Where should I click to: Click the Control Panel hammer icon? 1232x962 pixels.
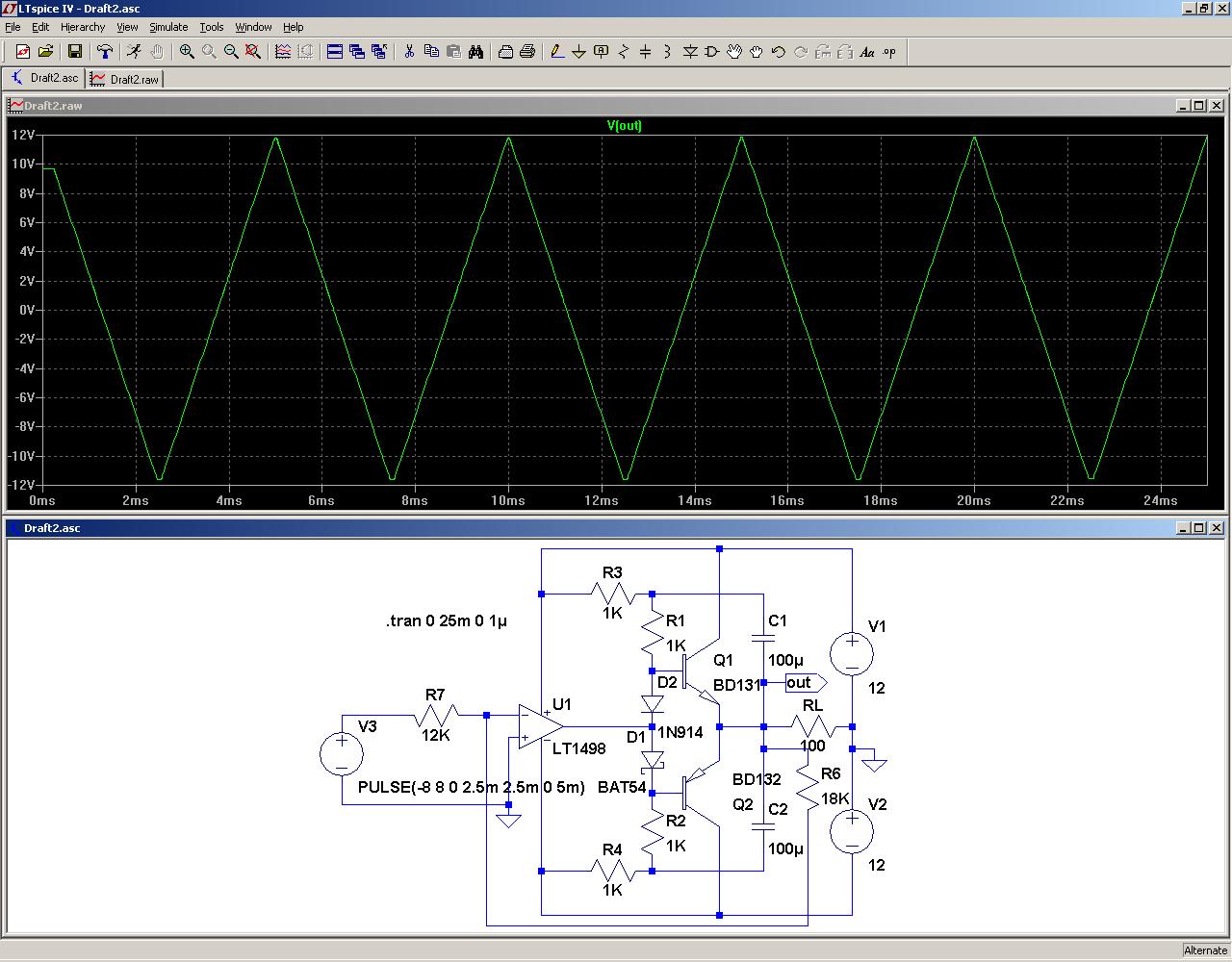point(105,52)
